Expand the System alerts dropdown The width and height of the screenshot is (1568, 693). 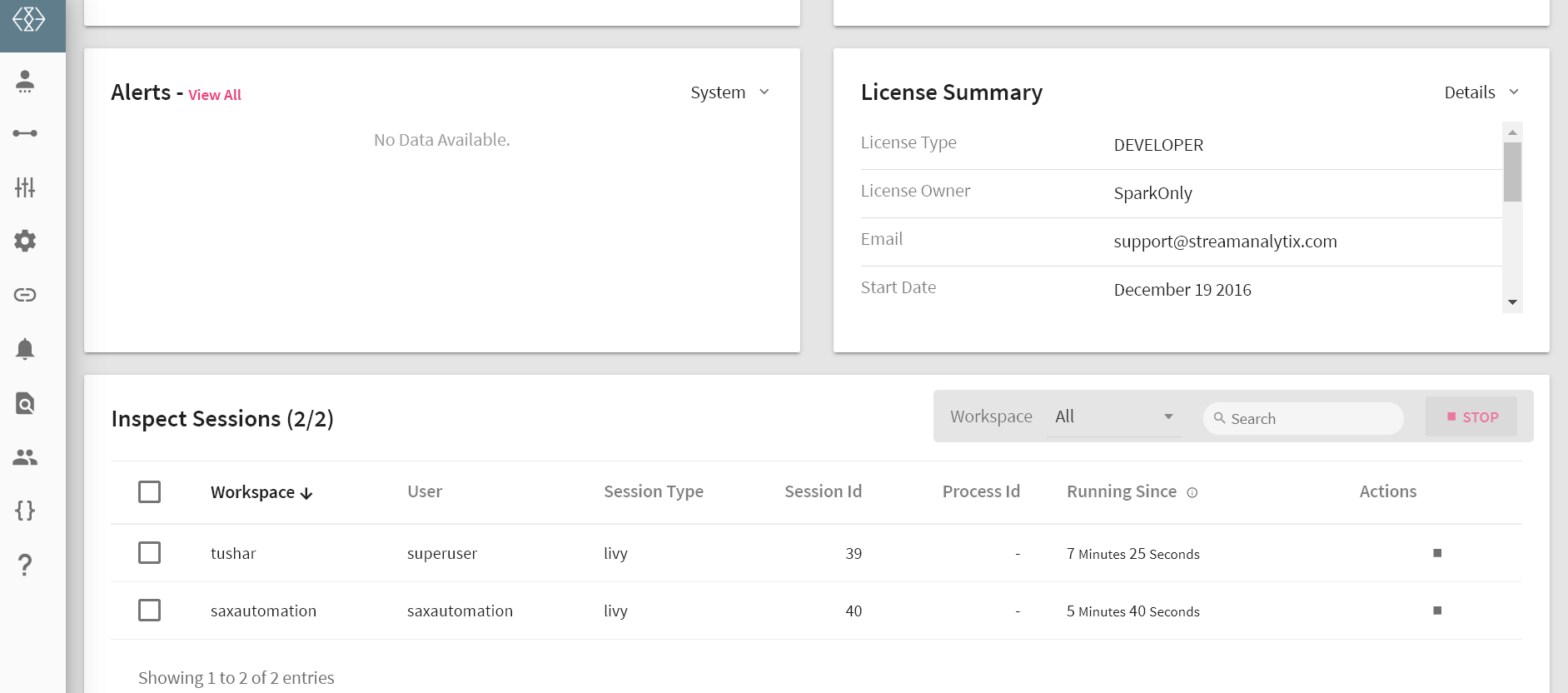(x=729, y=92)
